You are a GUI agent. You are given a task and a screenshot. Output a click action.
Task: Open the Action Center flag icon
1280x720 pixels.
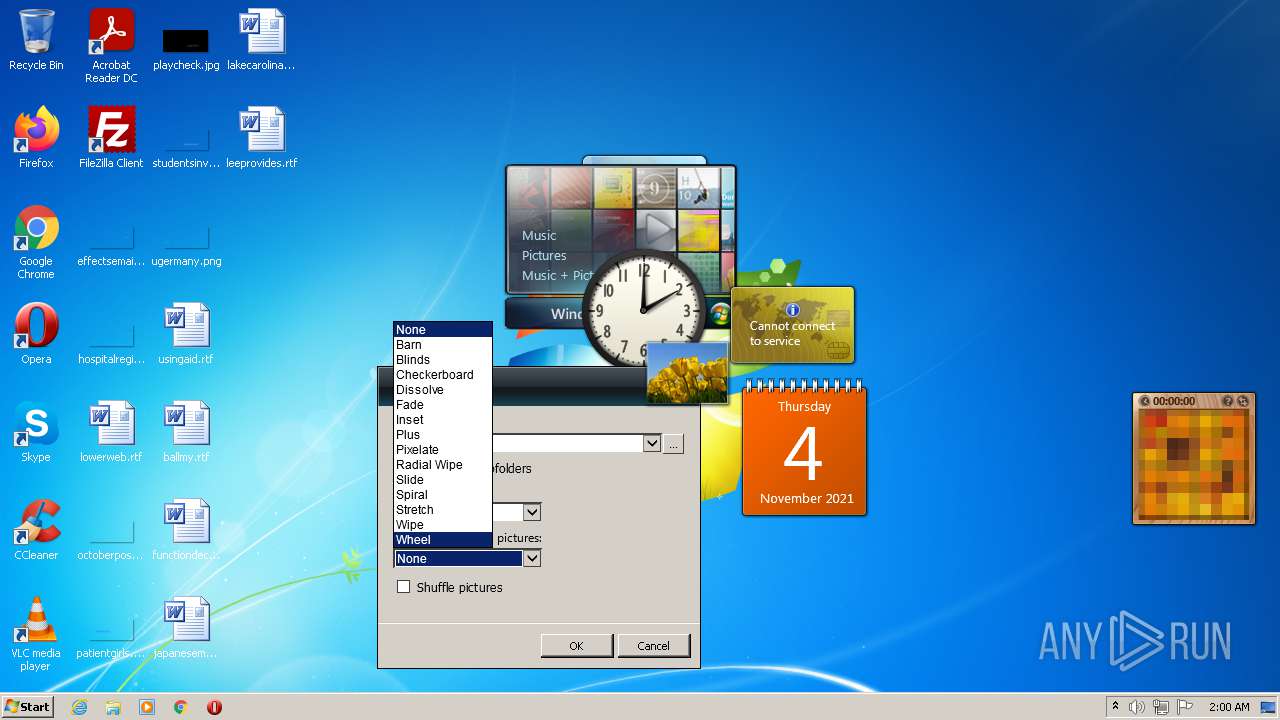coord(1185,707)
